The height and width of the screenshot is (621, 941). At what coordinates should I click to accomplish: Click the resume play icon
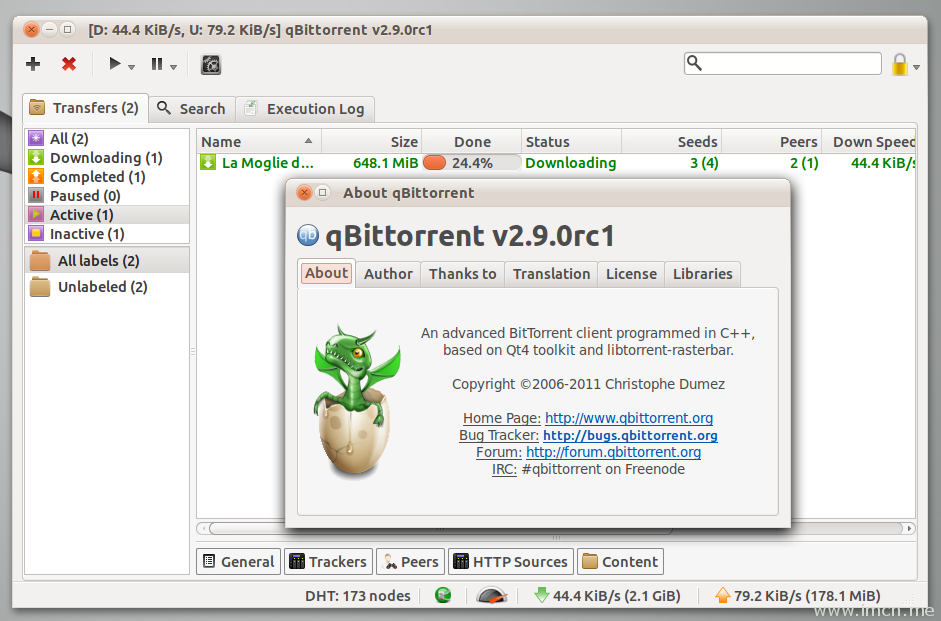pos(115,64)
